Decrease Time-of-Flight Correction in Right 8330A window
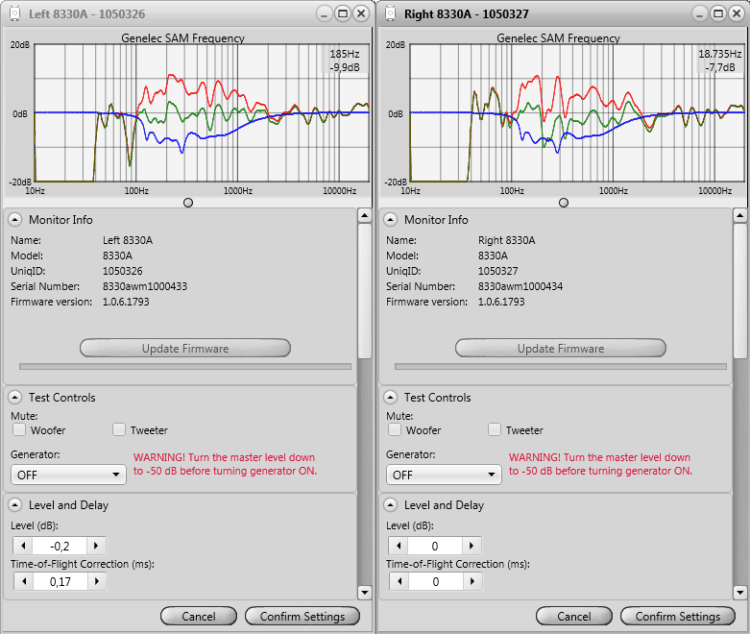 point(399,581)
